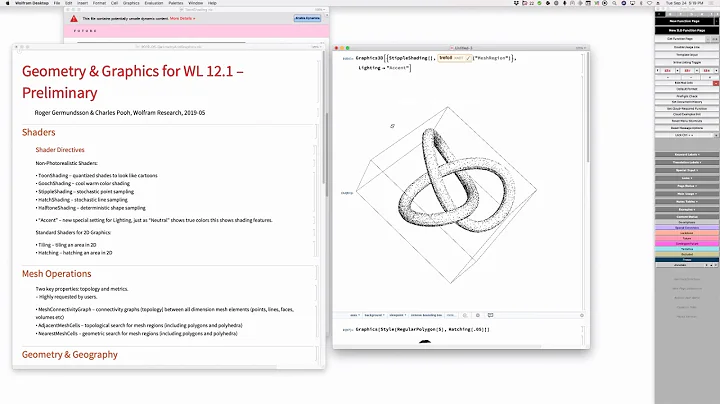Click the small button right of Get Function Page

[708, 39]
